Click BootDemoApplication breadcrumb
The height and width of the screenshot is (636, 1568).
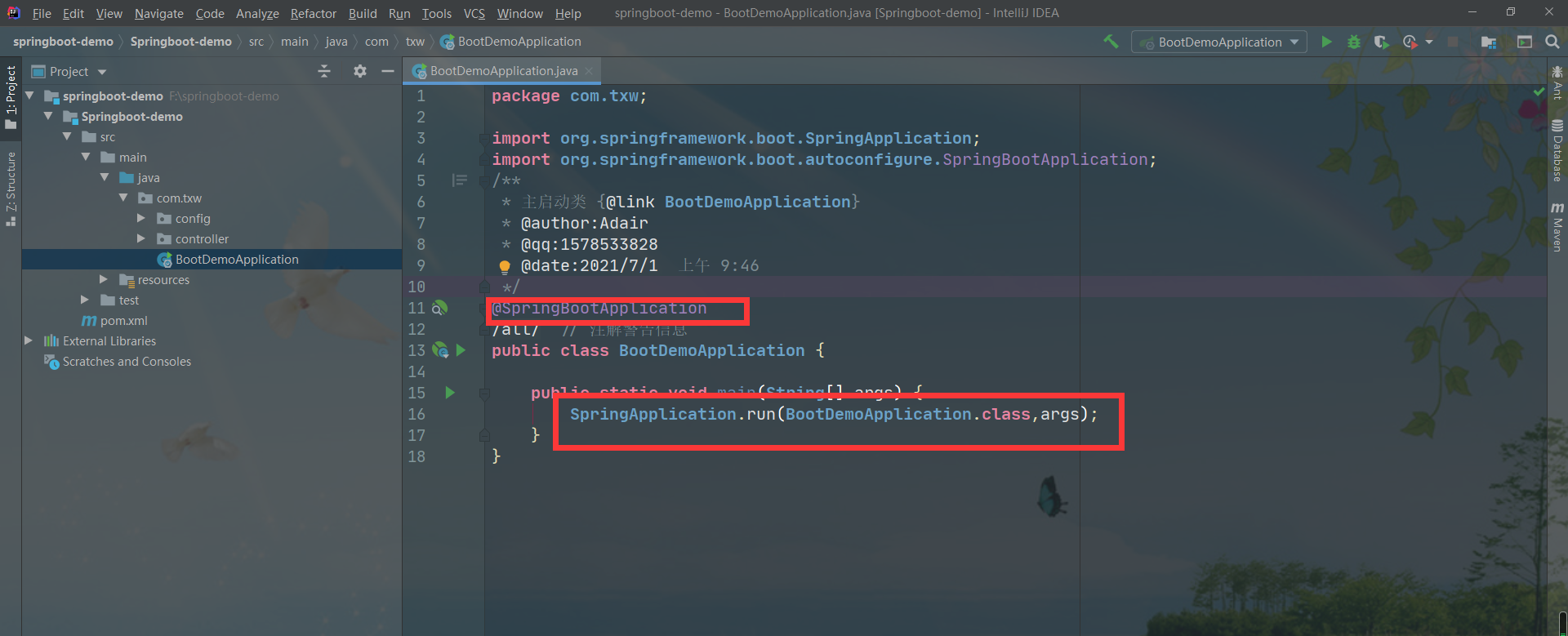[x=510, y=42]
